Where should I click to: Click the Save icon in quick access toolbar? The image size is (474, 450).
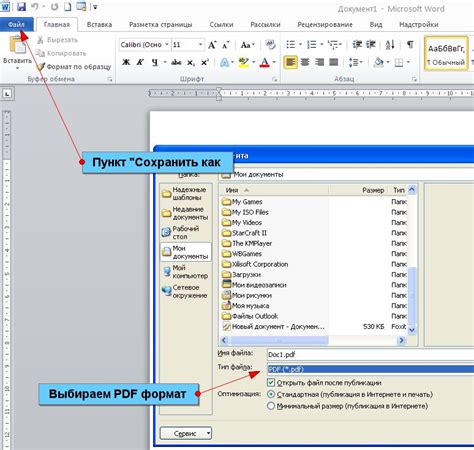pyautogui.click(x=21, y=6)
